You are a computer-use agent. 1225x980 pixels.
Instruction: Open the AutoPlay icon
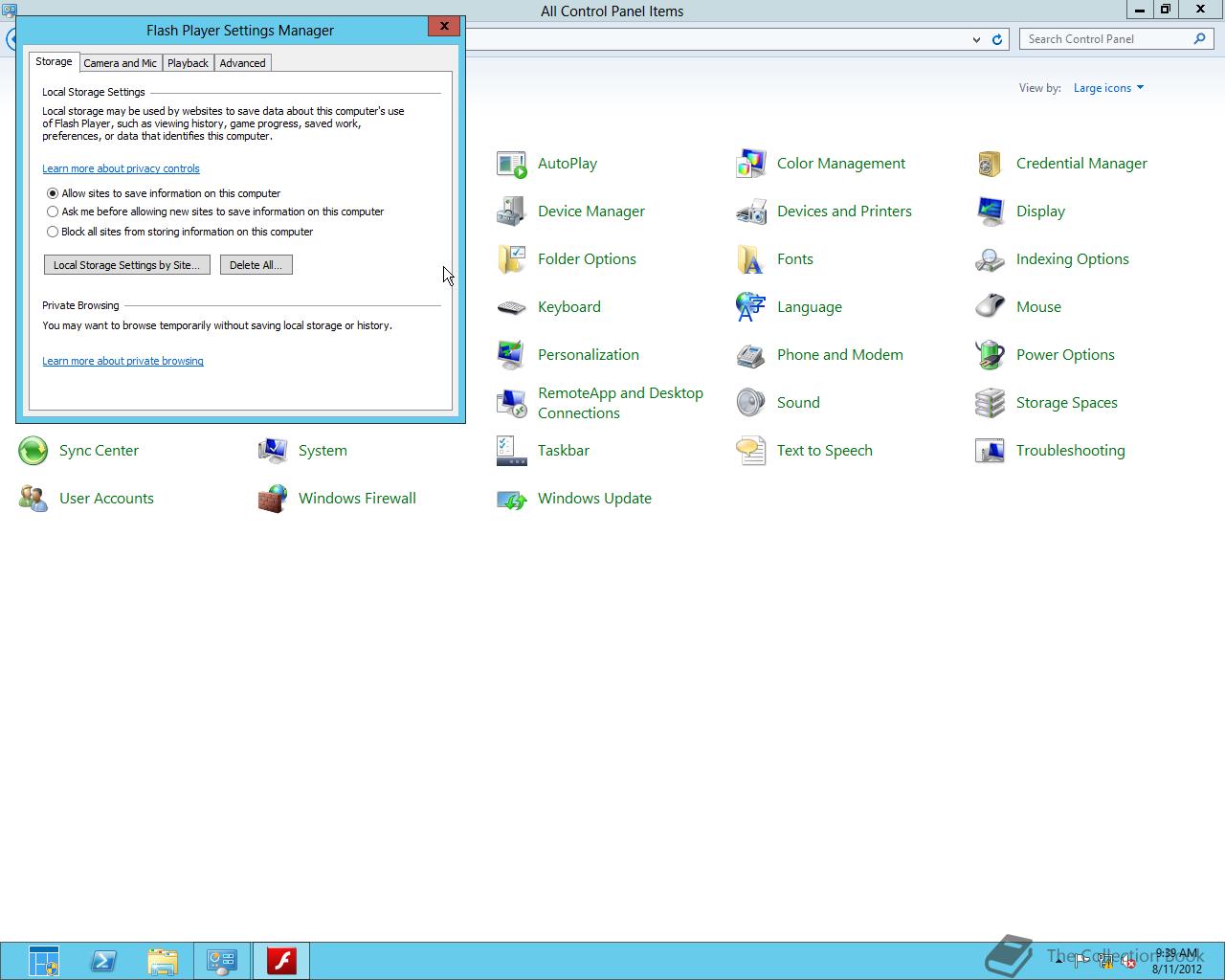point(511,164)
